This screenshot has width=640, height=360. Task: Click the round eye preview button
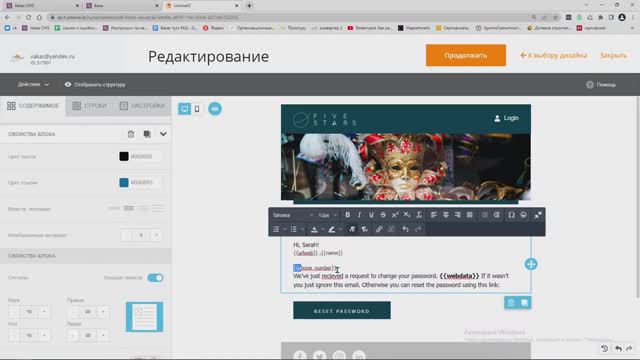point(215,109)
